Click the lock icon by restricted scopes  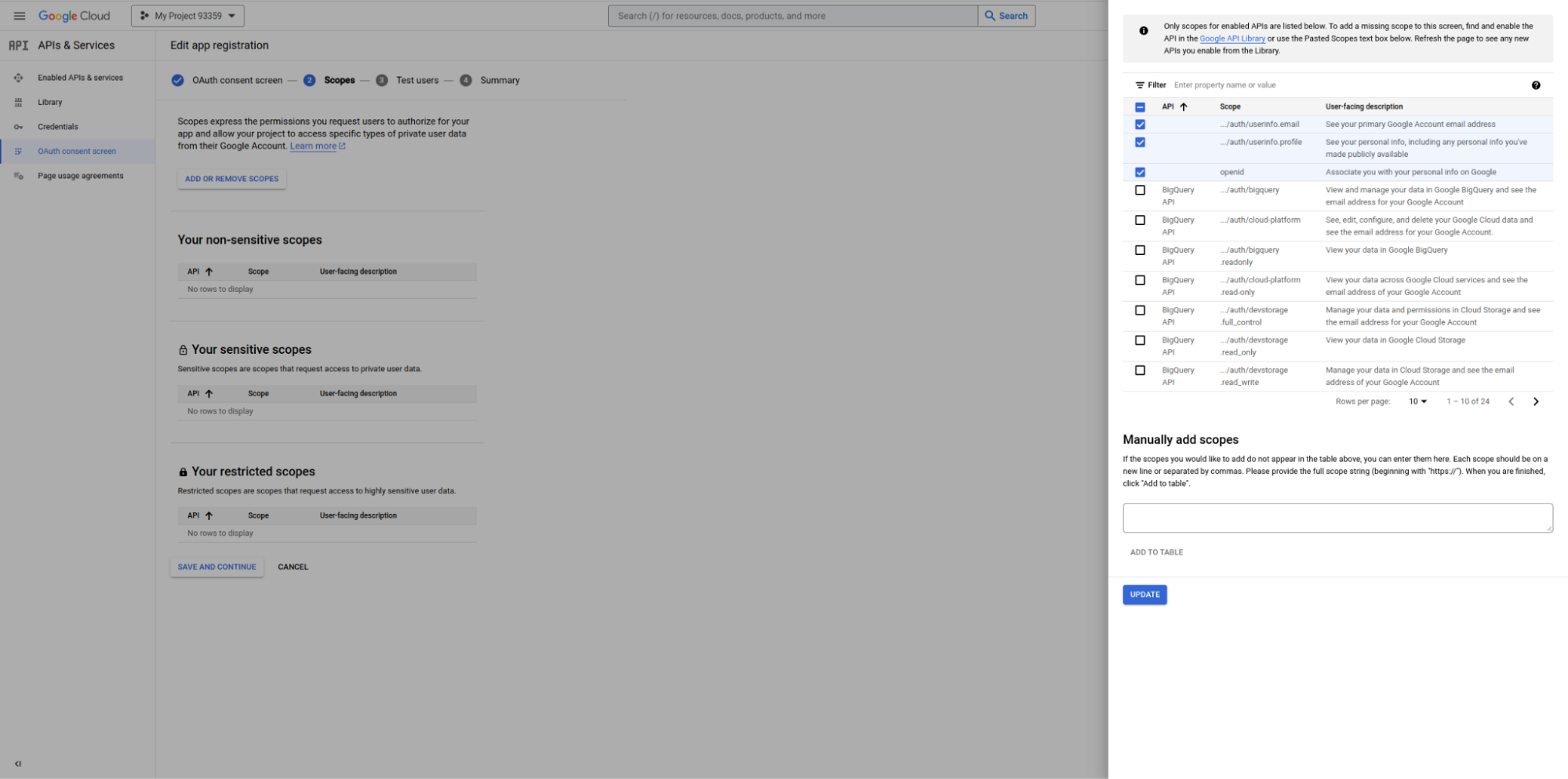(183, 472)
